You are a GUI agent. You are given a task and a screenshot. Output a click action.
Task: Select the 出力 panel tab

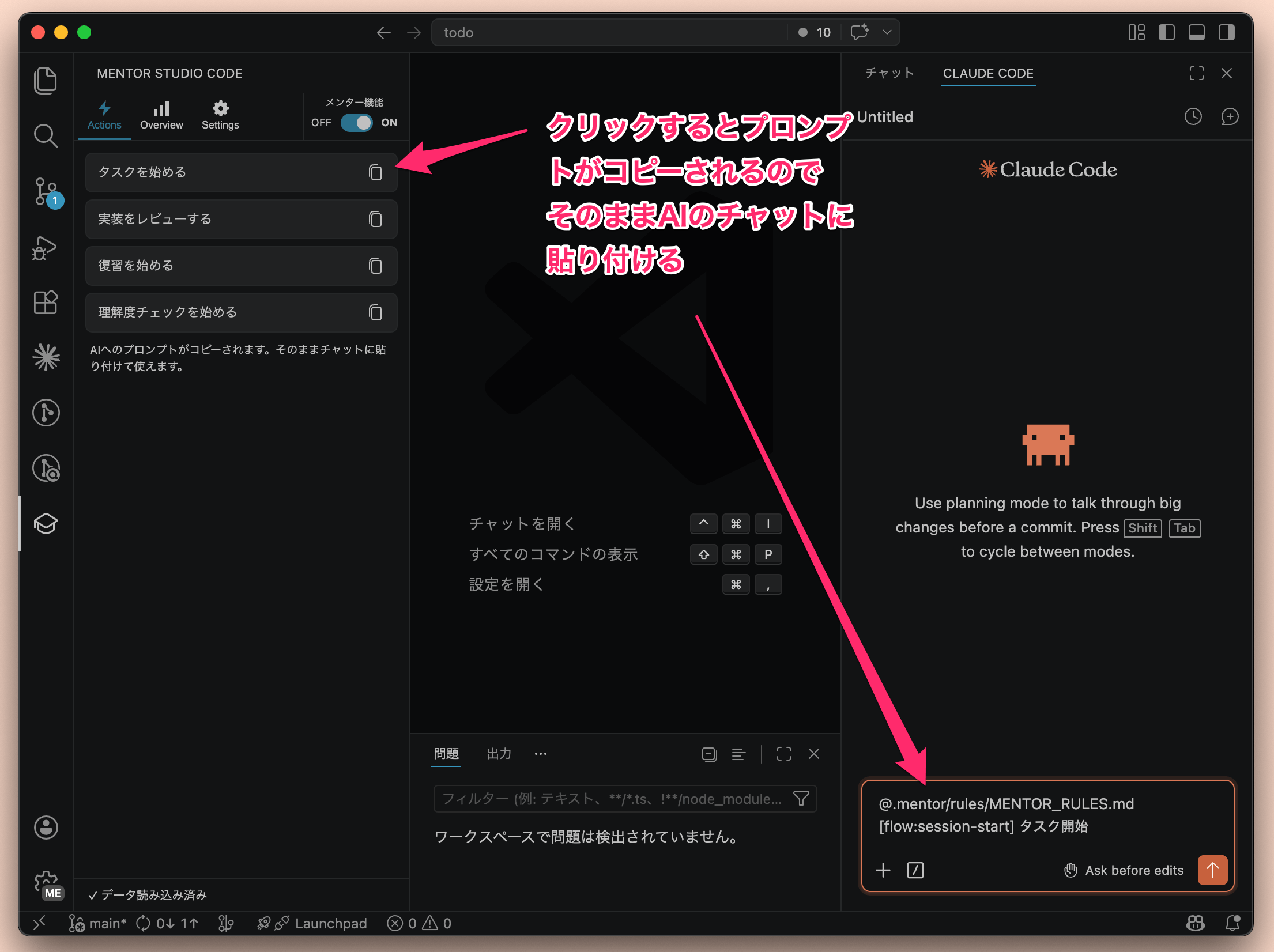point(499,754)
